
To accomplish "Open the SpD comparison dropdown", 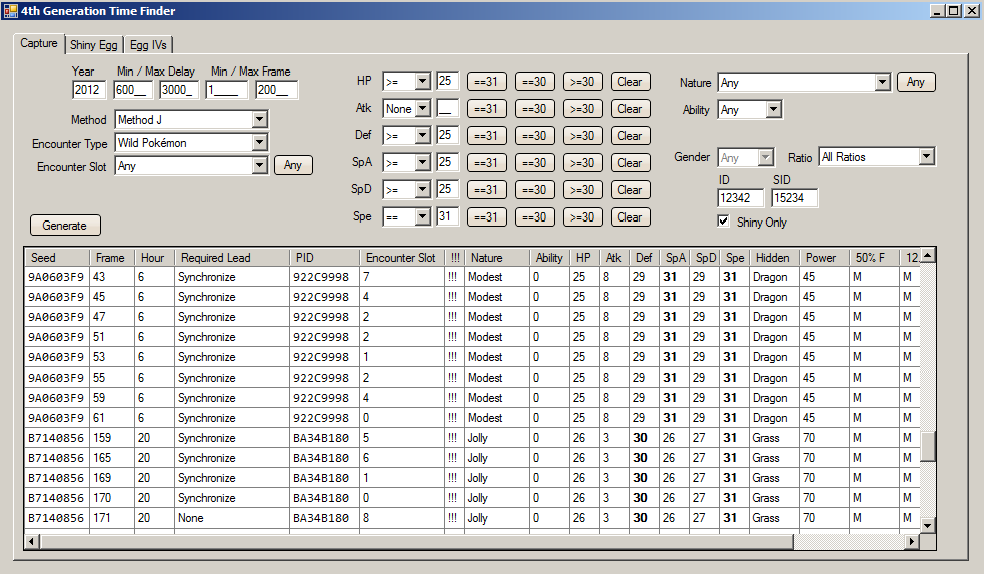I will [x=423, y=189].
